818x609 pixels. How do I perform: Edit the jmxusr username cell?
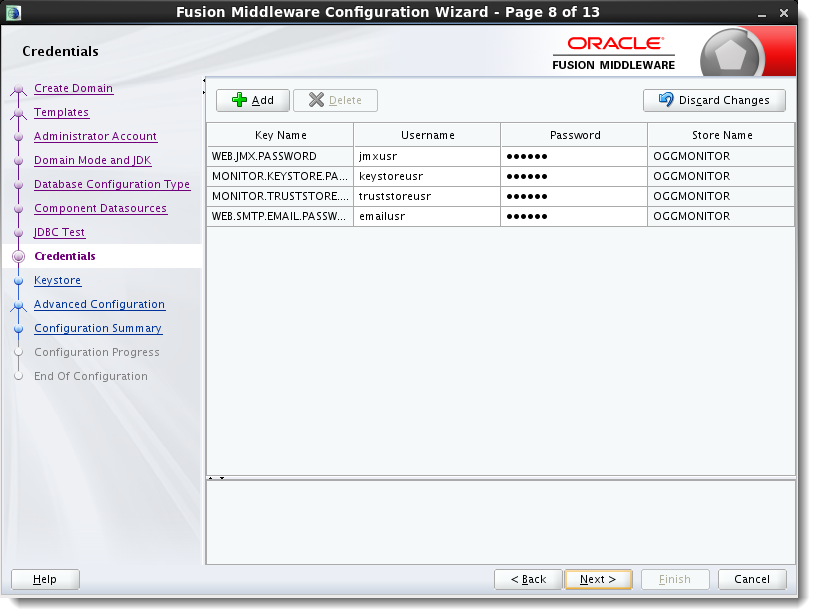(427, 157)
